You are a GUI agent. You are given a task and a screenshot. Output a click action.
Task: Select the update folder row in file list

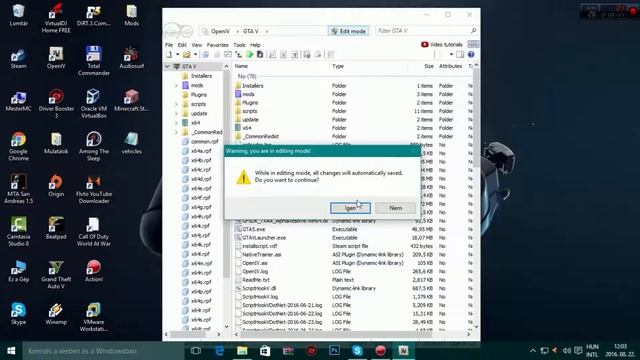click(x=353, y=120)
